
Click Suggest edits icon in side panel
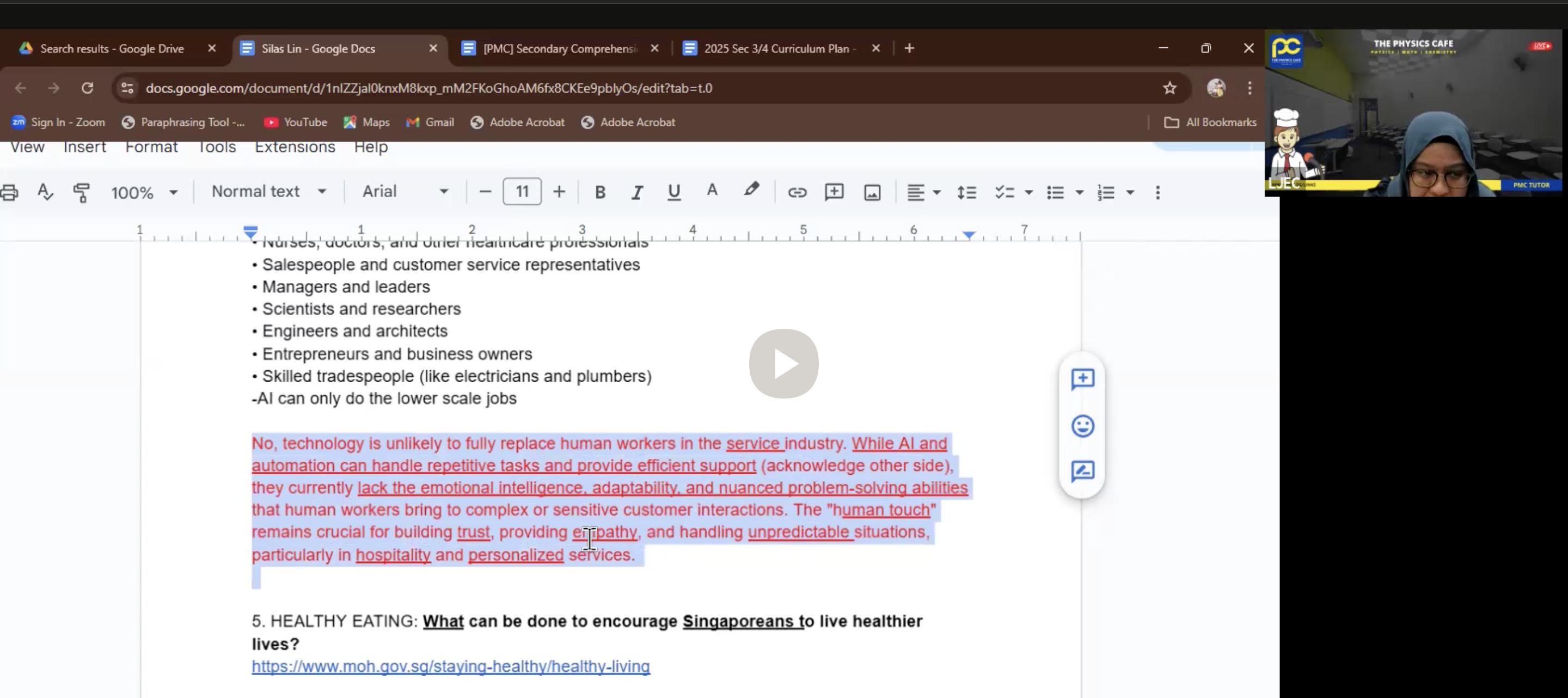coord(1082,471)
